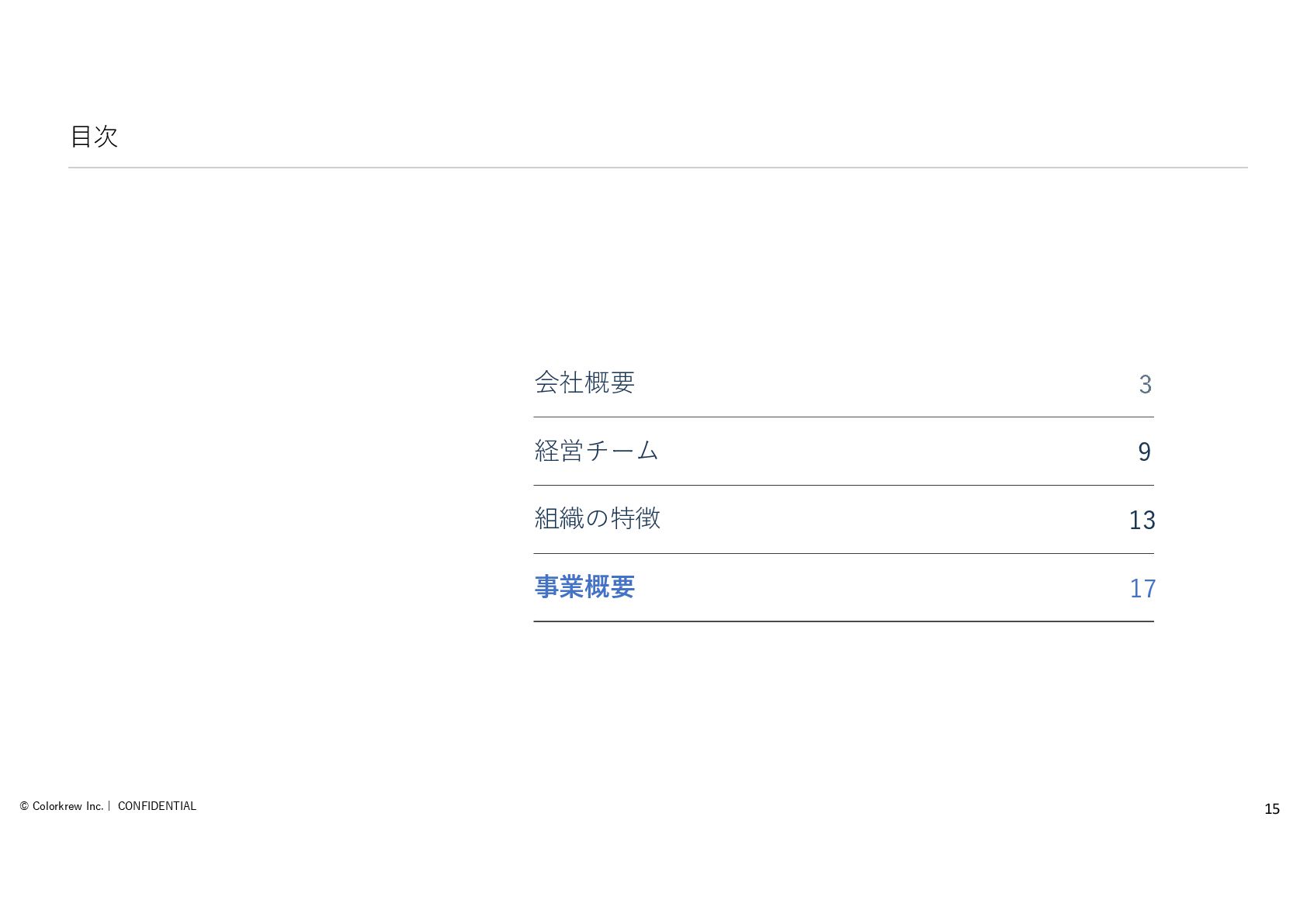Go to the 組織の特徴 entry

point(597,518)
